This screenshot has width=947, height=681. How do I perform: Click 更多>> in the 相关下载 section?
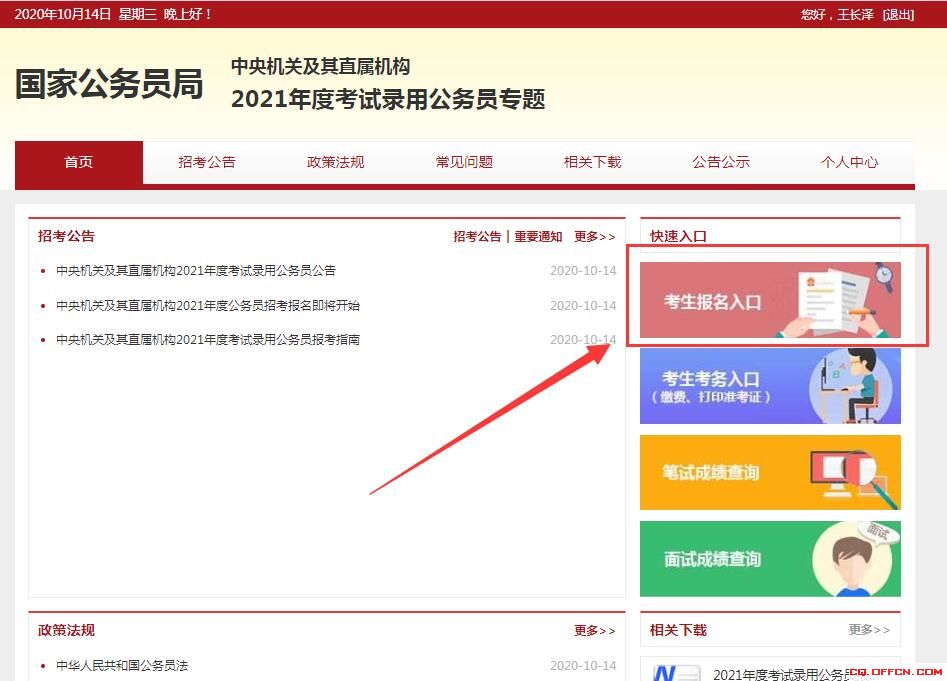point(869,630)
